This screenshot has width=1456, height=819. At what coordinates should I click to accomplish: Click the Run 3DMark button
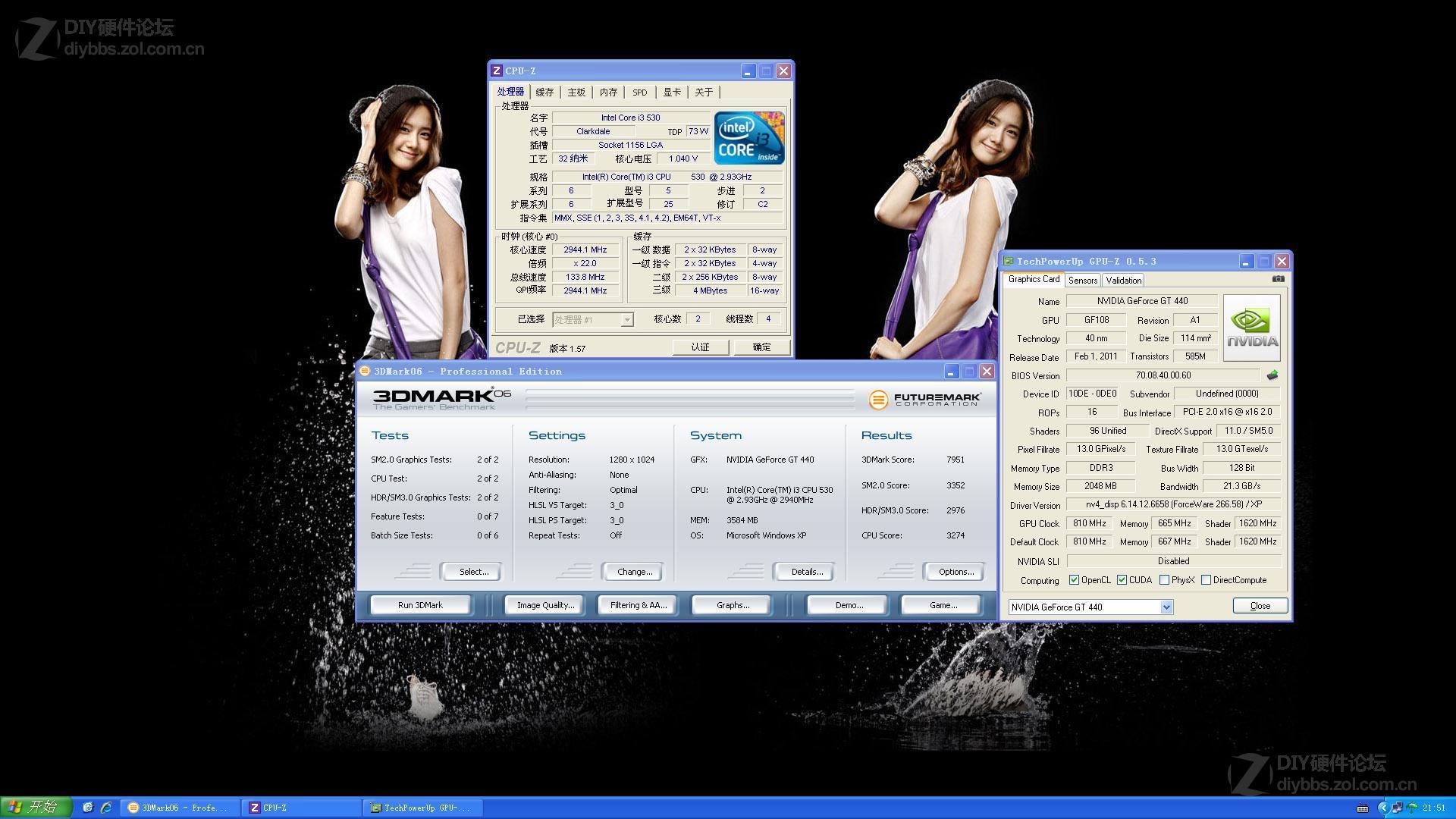[420, 605]
